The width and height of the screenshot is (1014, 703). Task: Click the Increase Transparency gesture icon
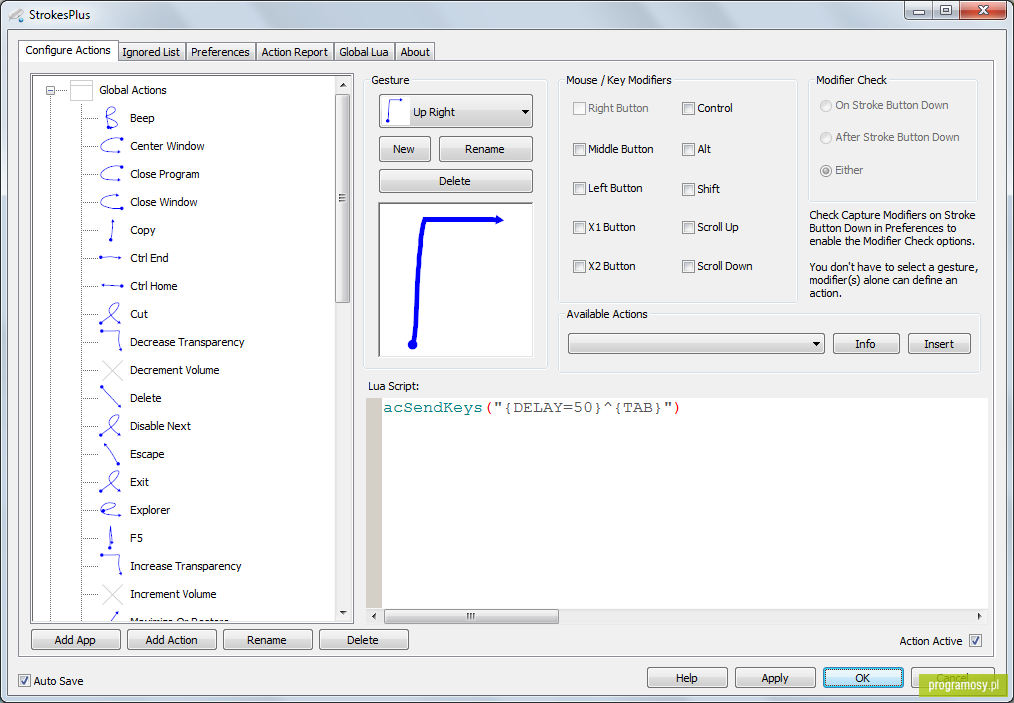(x=111, y=565)
